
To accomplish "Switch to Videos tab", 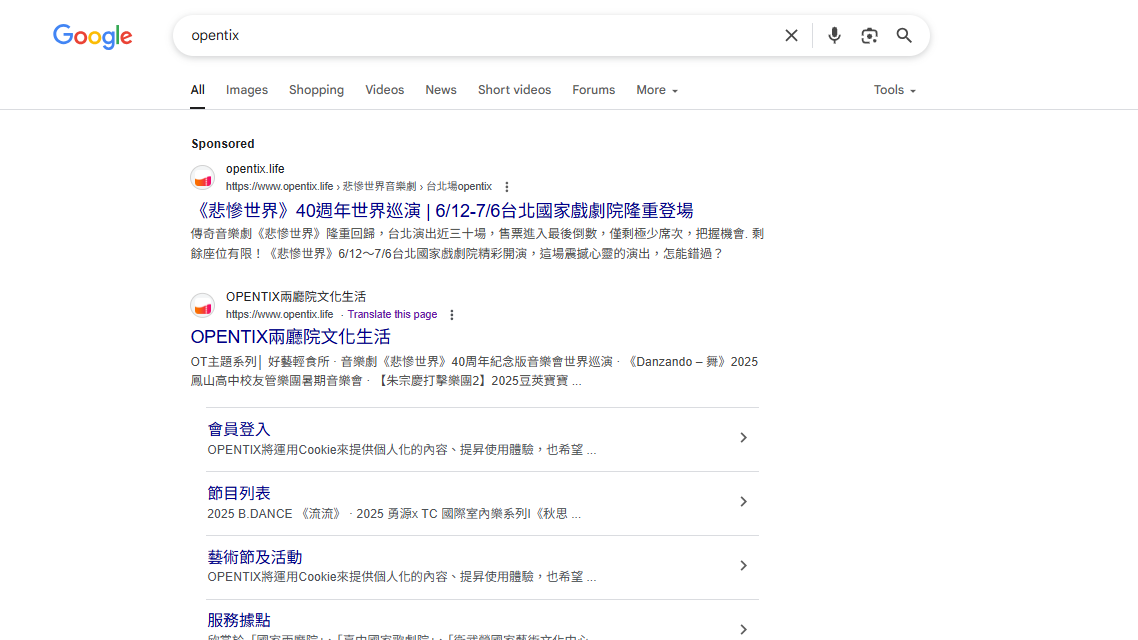I will pyautogui.click(x=385, y=90).
